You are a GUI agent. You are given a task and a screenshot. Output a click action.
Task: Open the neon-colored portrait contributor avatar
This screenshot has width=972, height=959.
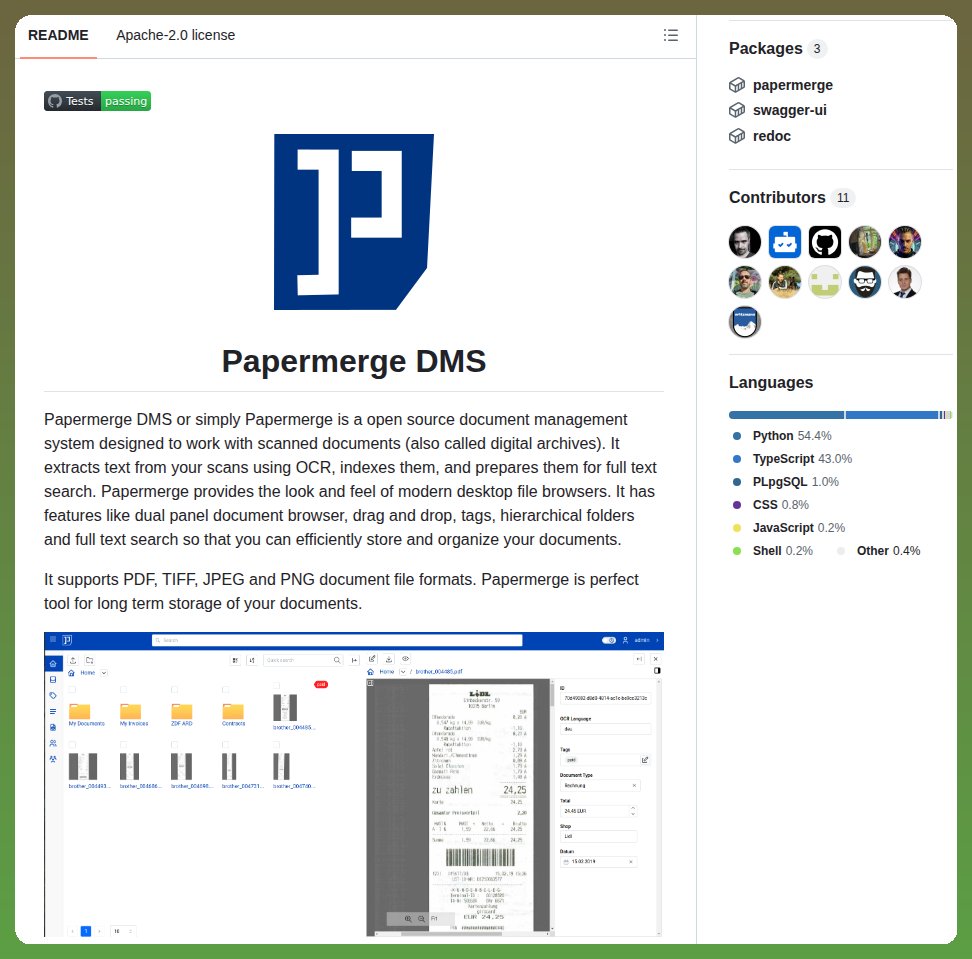coord(904,242)
